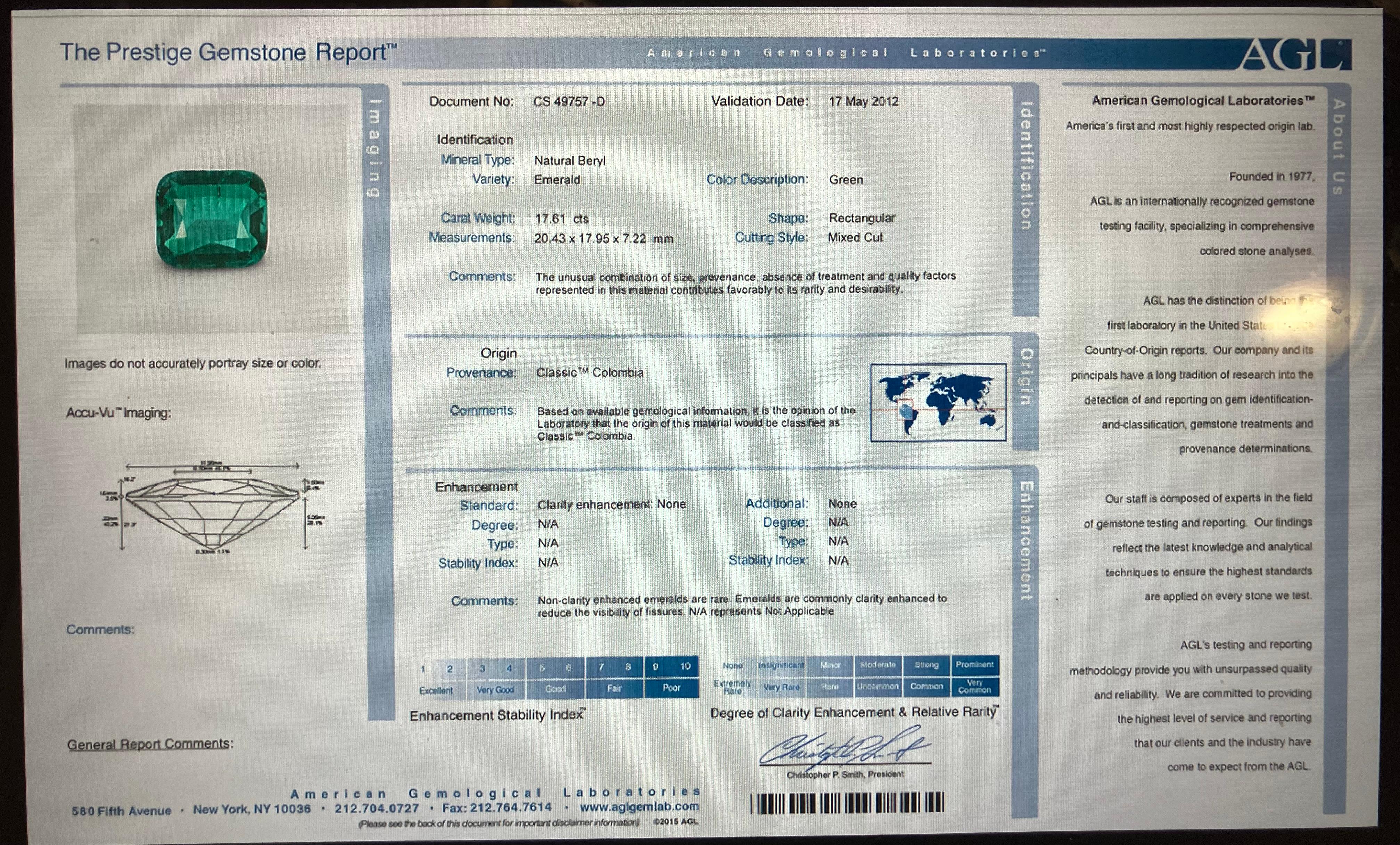This screenshot has height=845, width=1400.
Task: Click the 'Accu-Vu Imaging:' label
Action: tap(119, 413)
